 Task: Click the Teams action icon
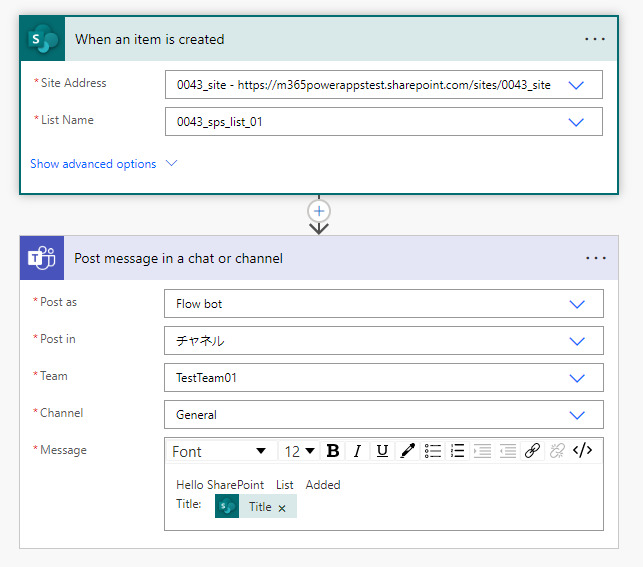coord(43,258)
